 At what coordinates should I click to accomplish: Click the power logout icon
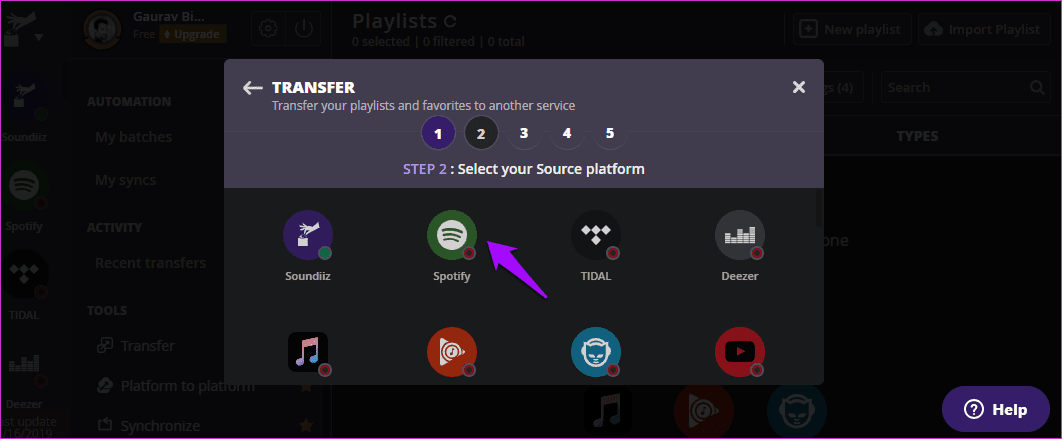click(x=303, y=28)
